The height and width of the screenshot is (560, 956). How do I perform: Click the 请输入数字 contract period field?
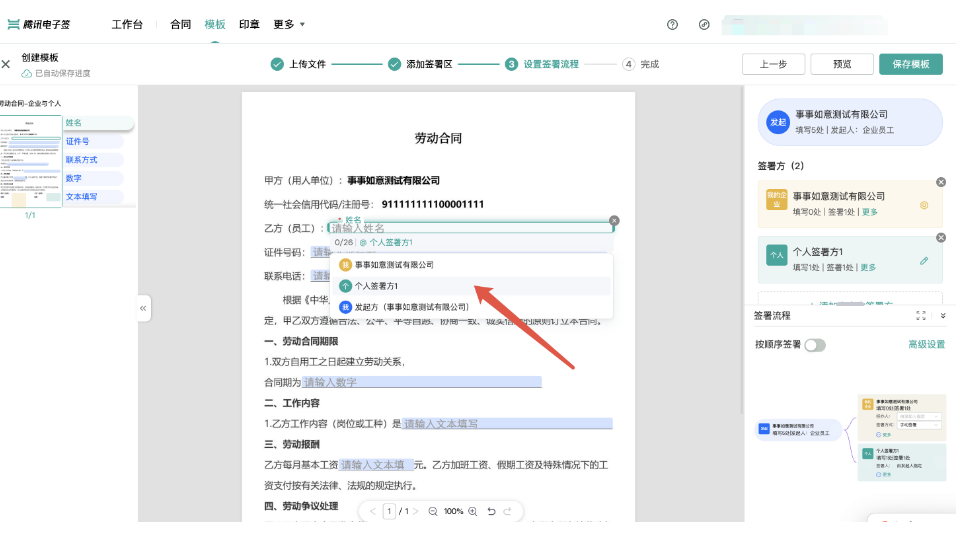coord(422,382)
